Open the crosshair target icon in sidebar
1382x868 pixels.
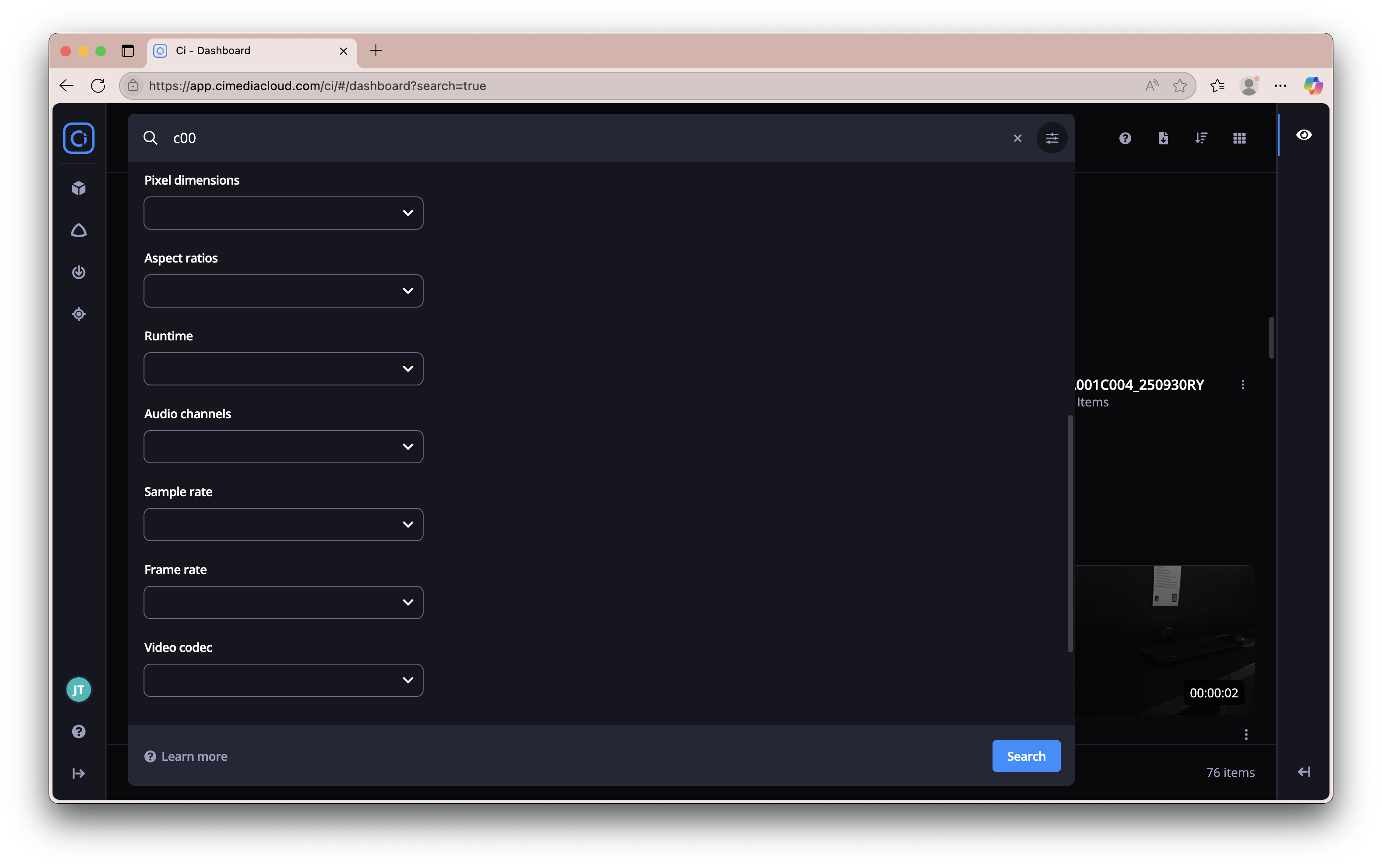point(79,314)
